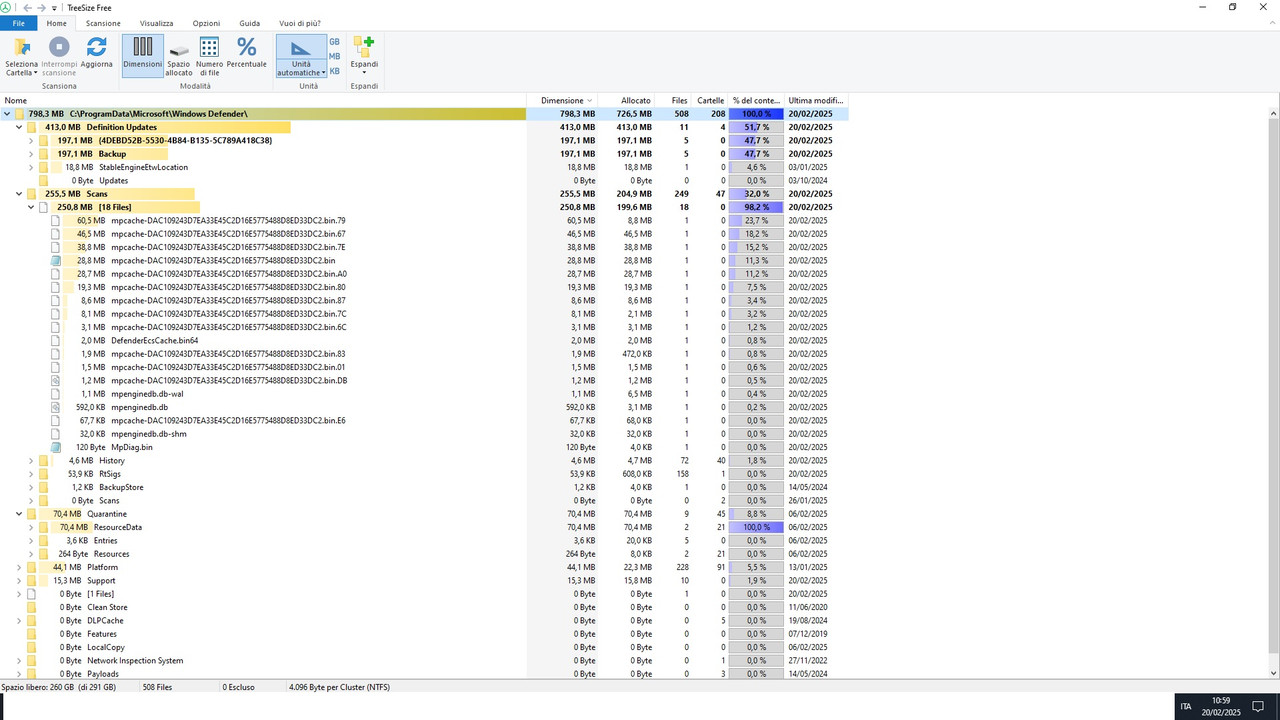Open Espandi dropdown arrow

coord(364,72)
